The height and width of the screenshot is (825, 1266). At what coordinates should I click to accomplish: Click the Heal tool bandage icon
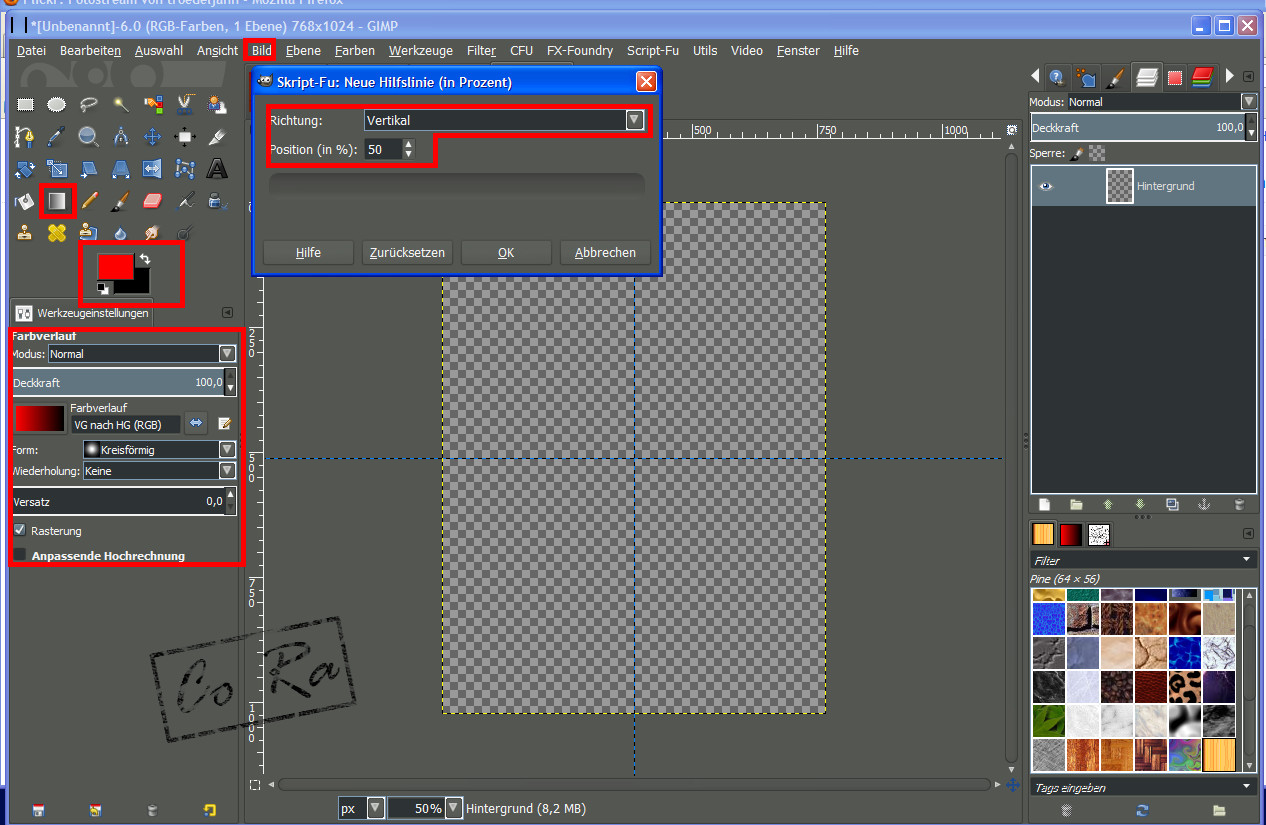pos(57,234)
